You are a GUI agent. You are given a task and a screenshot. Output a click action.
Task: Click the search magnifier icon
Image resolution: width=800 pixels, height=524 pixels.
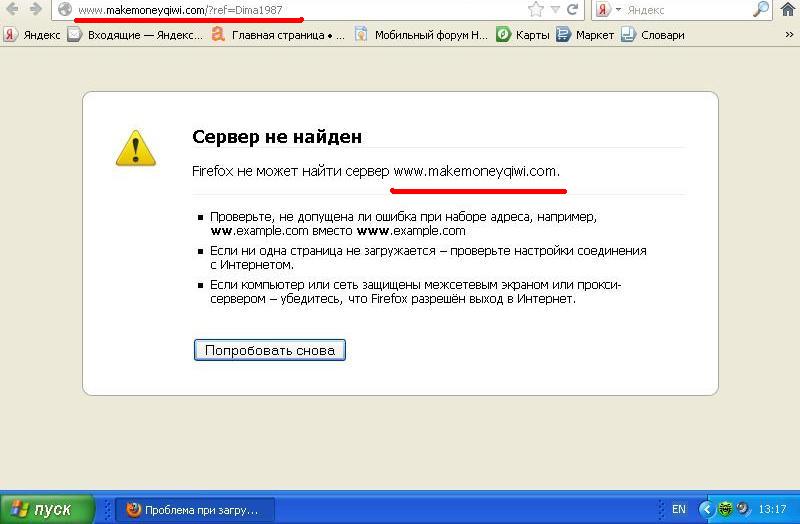coord(760,10)
